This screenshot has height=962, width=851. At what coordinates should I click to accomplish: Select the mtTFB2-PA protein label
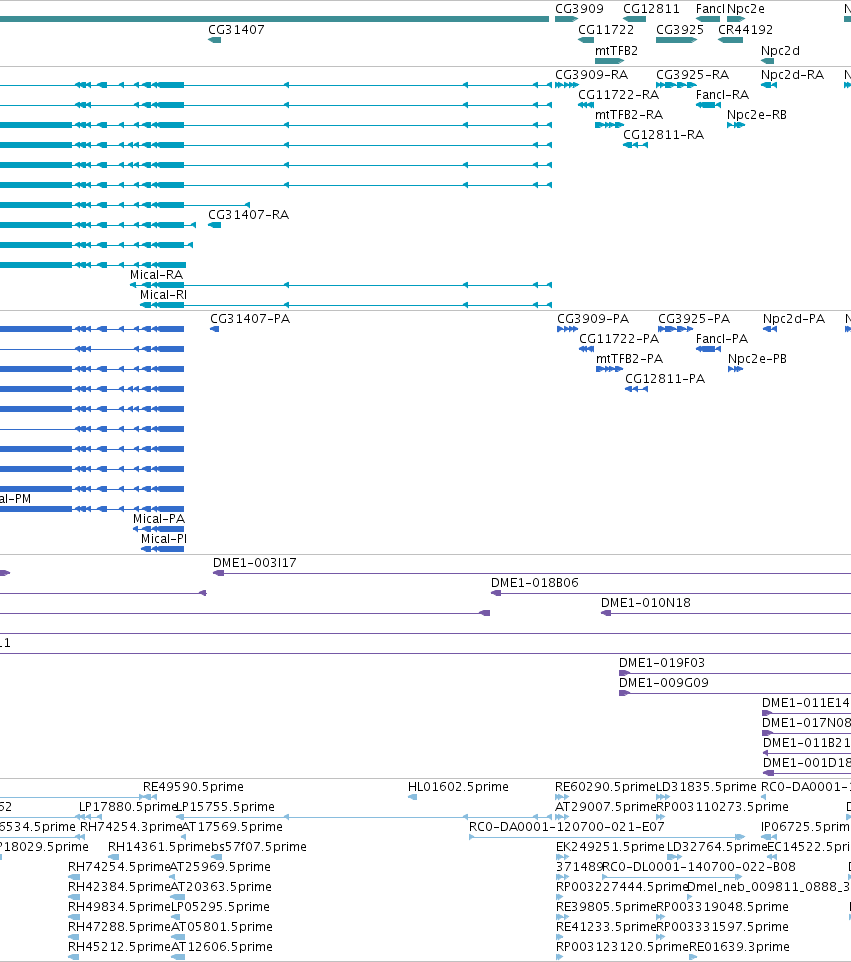[630, 358]
